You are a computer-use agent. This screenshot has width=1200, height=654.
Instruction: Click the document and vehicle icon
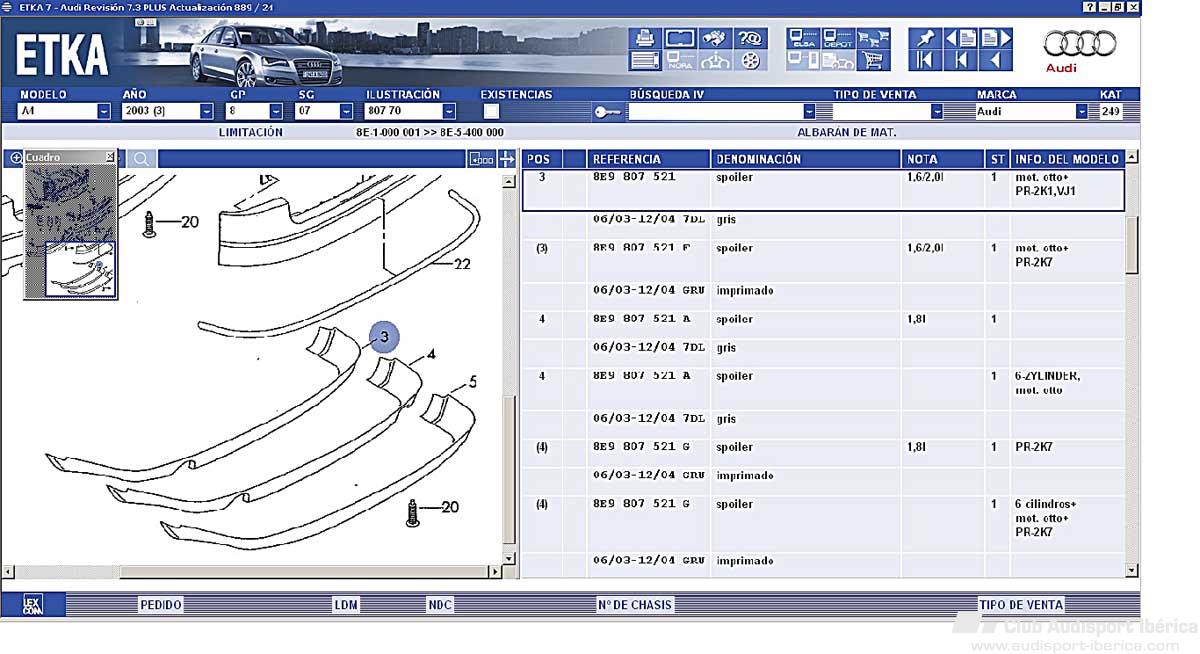[838, 61]
